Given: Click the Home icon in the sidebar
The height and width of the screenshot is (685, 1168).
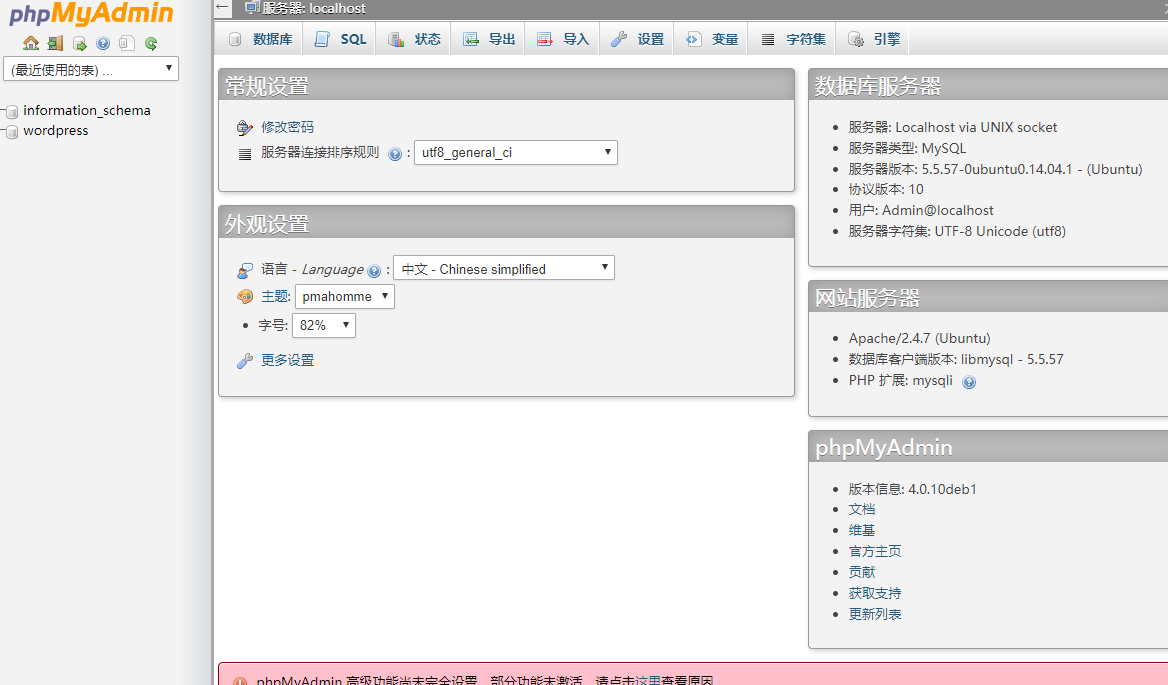Looking at the screenshot, I should coord(31,43).
